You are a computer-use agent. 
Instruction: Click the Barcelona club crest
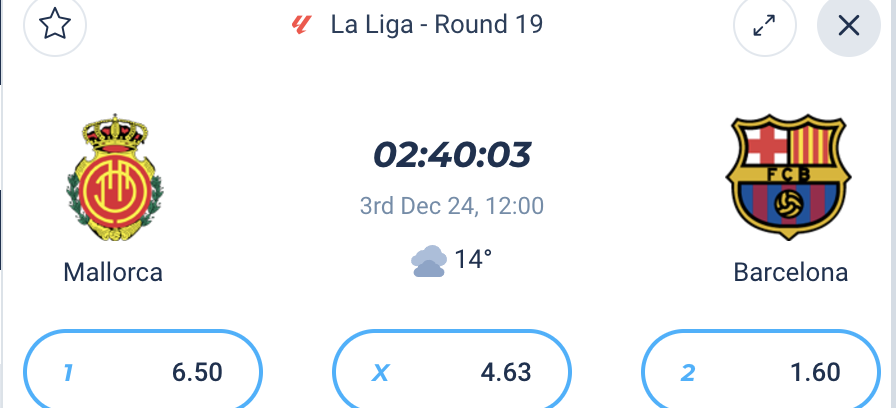tap(789, 177)
